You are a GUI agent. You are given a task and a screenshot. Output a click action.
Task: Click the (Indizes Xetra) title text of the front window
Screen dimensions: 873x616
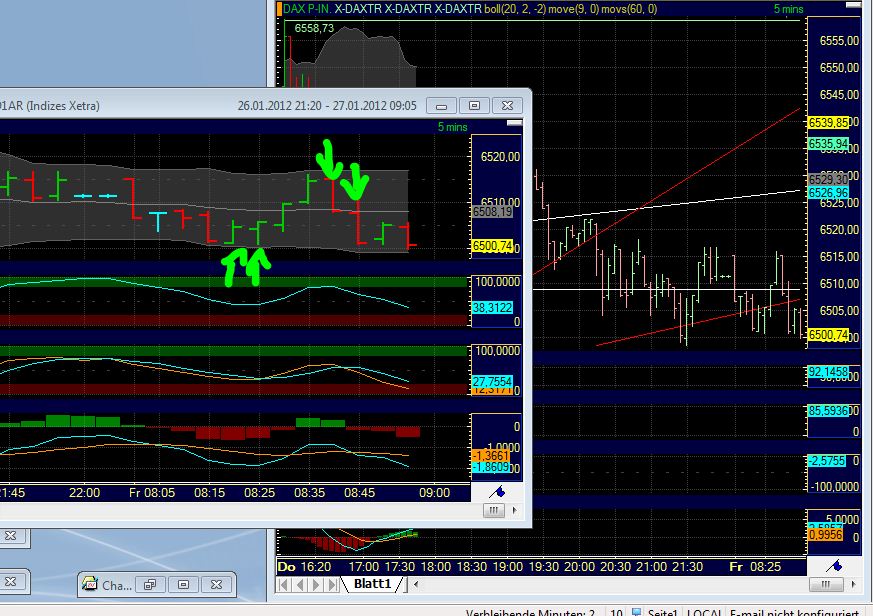[63, 106]
